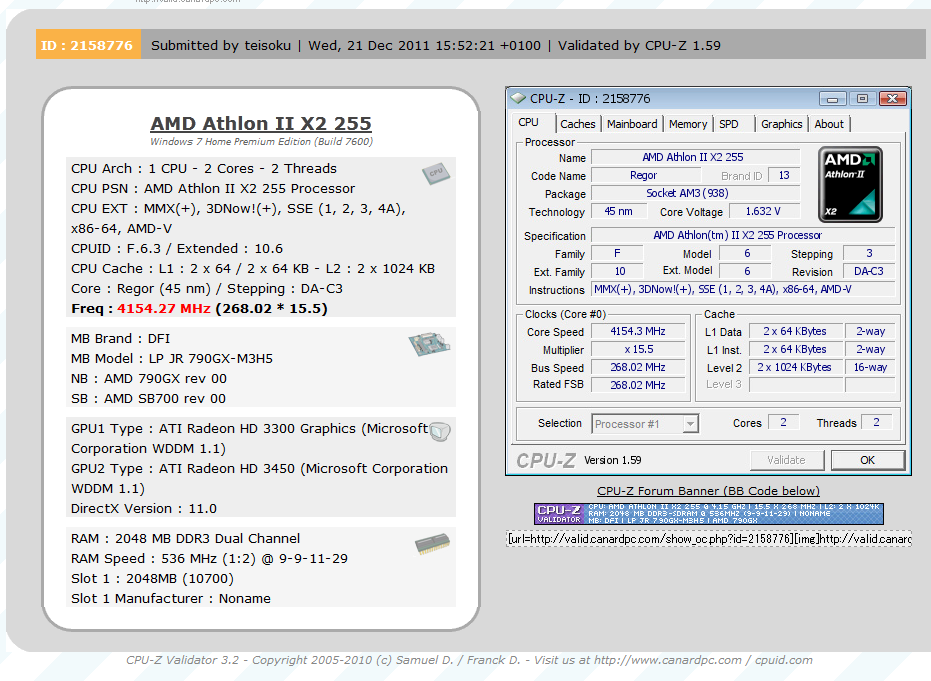Screen dimensions: 931x681
Task: Click the Slot 1 Manufacturer : Noname line
Action: click(170, 598)
